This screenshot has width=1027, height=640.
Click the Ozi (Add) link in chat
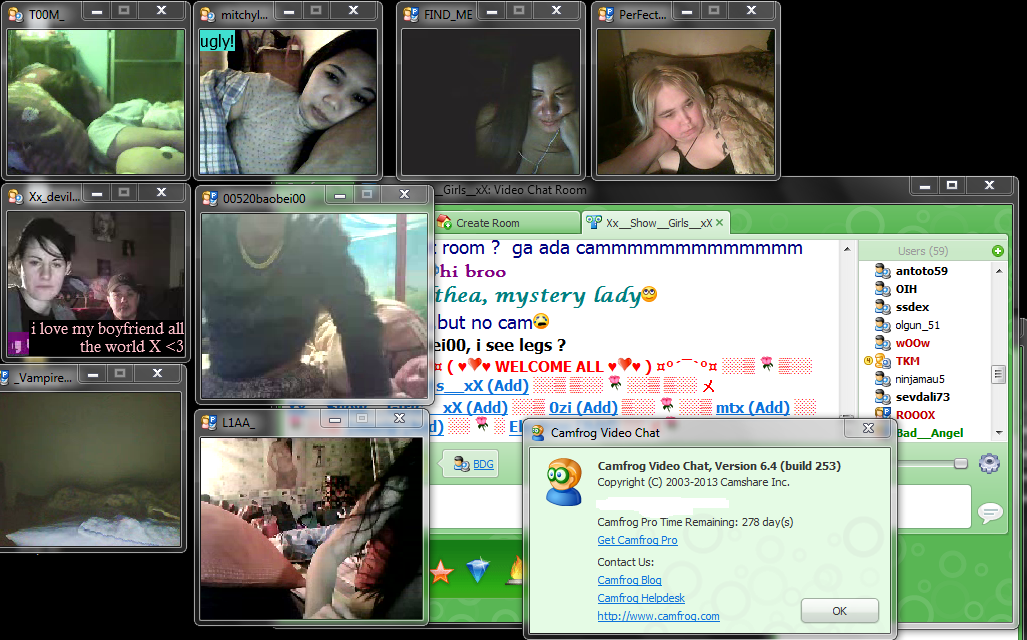[584, 407]
